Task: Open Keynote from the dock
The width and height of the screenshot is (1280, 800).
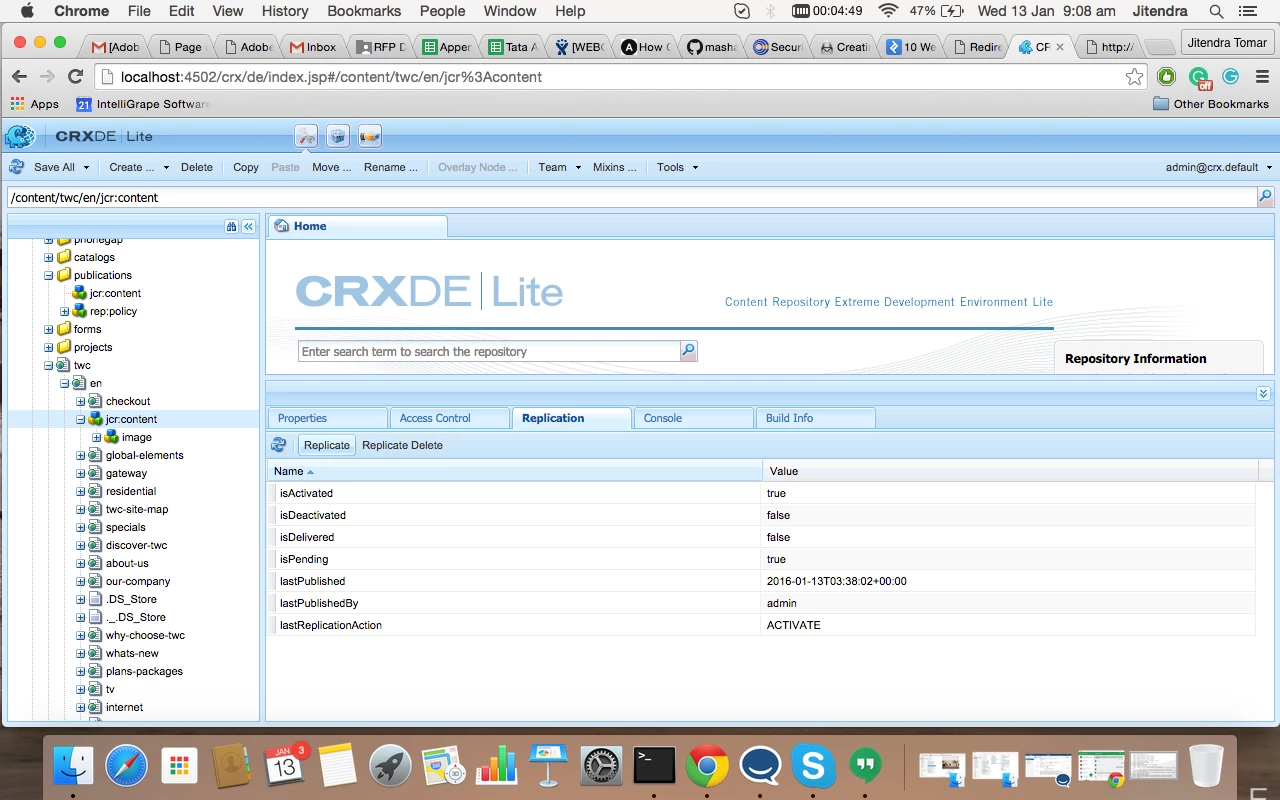Action: coord(548,767)
